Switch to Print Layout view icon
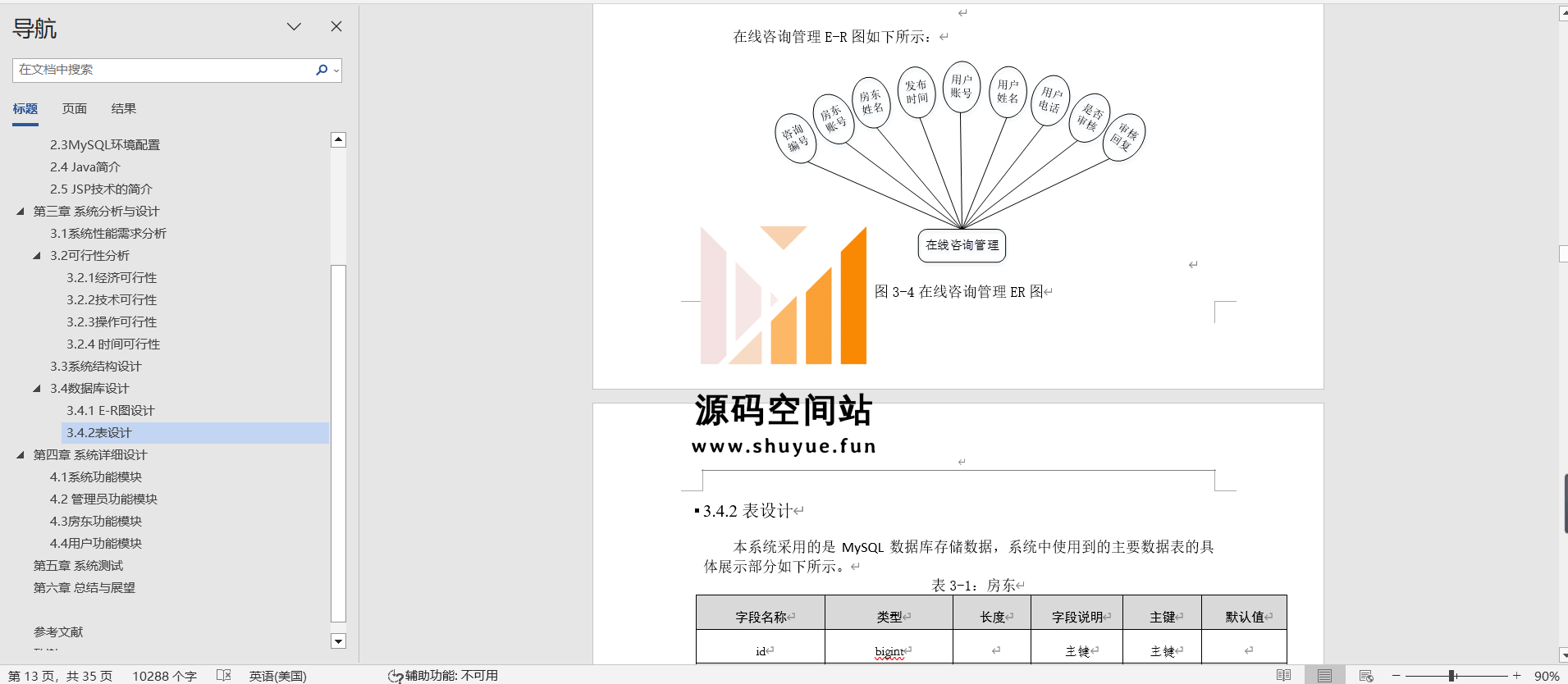Viewport: 1568px width, 684px height. (1324, 675)
